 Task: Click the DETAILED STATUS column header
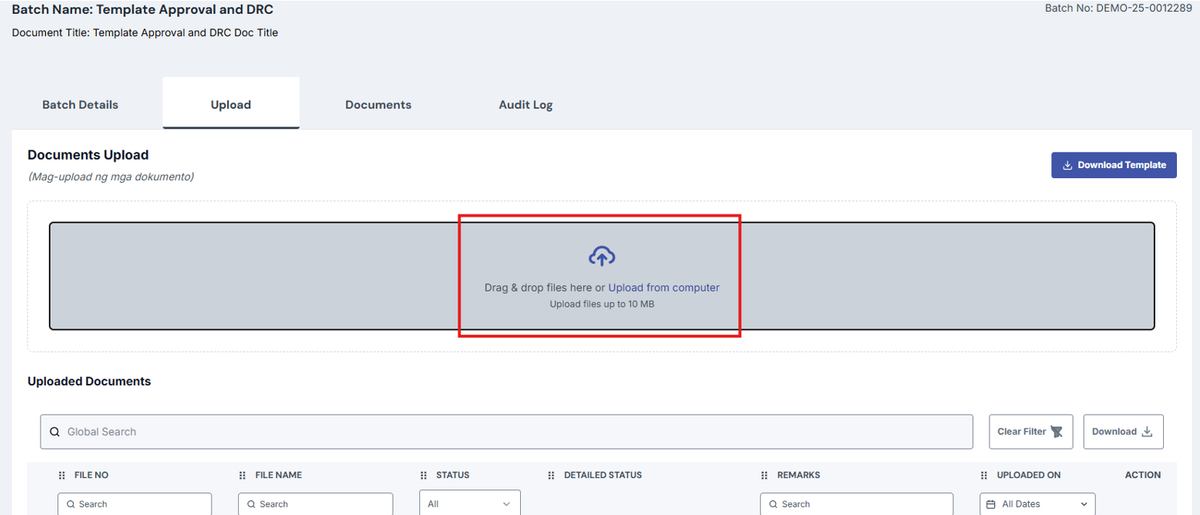point(603,475)
